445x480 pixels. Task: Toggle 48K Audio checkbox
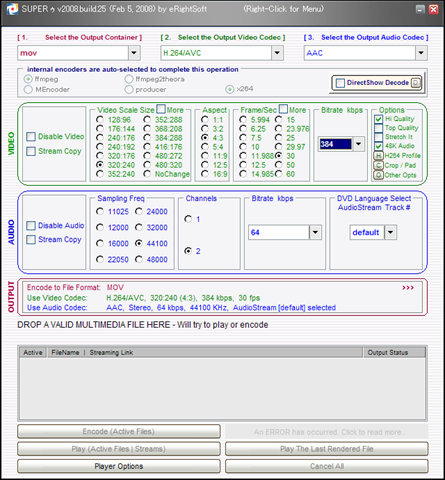378,146
